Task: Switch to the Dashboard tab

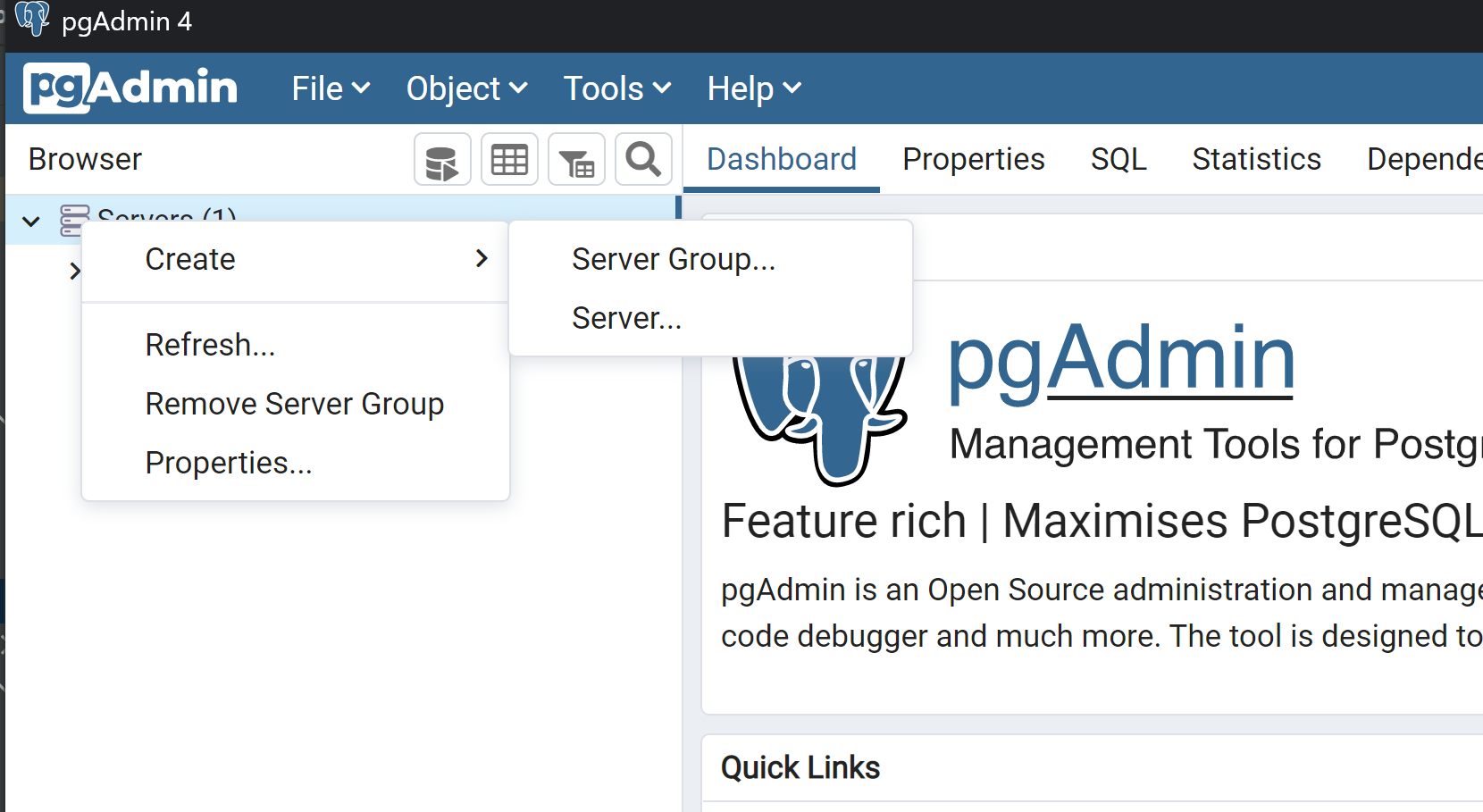Action: [x=782, y=159]
